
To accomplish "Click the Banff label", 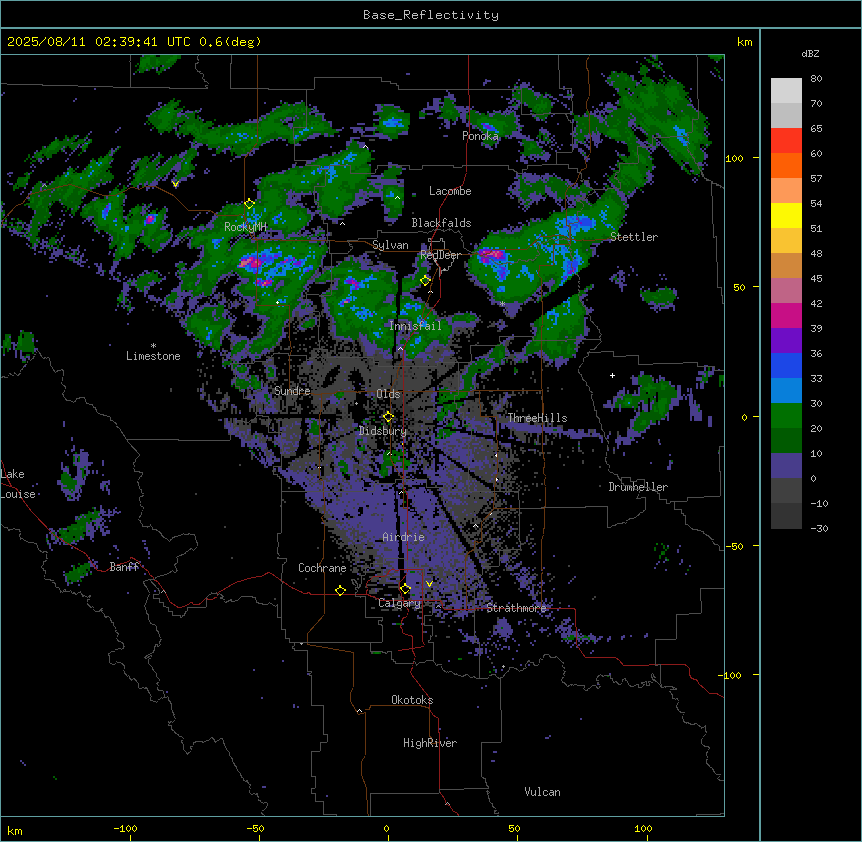I will tap(124, 567).
